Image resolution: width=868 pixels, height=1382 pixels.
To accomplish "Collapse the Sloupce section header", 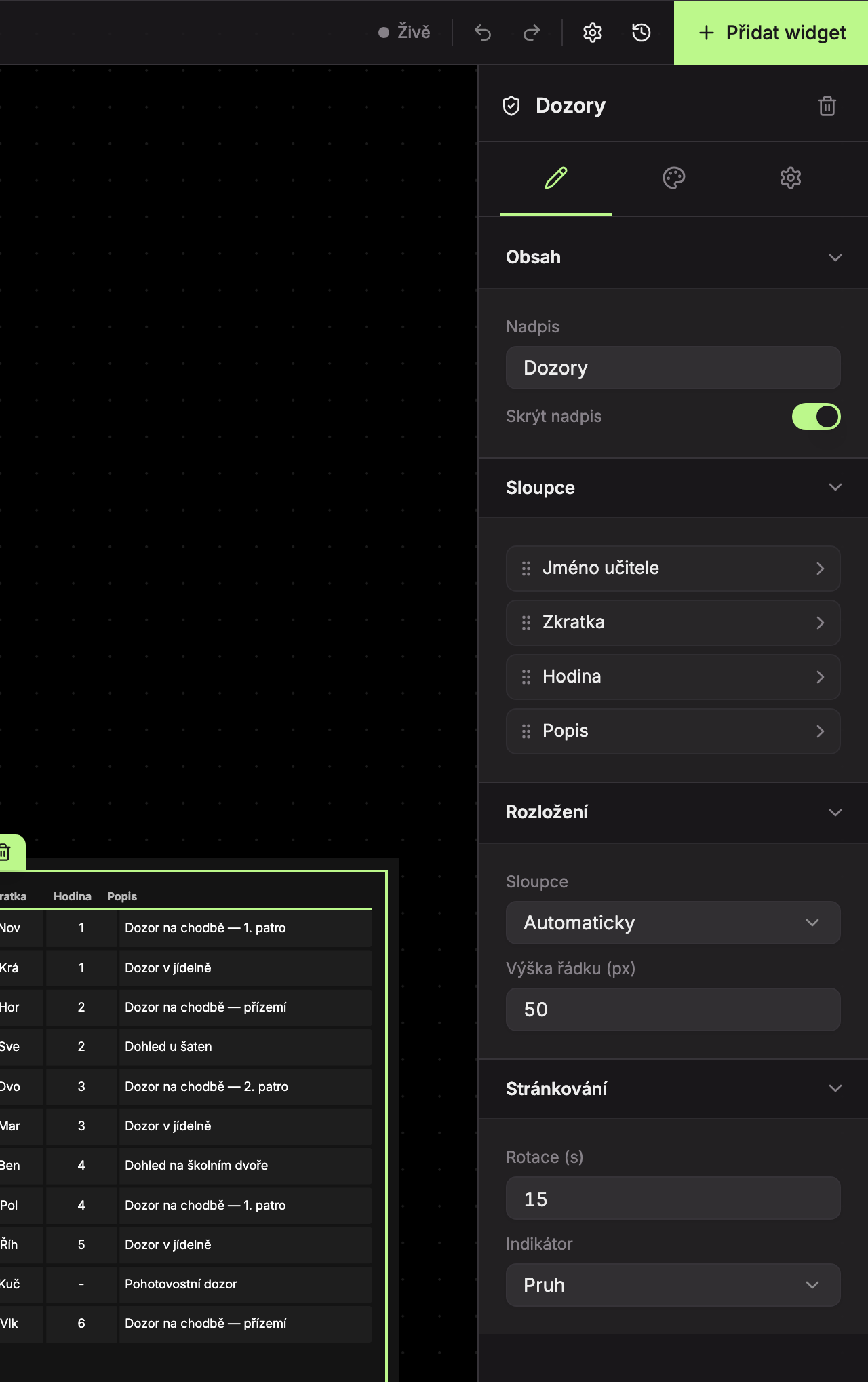I will tap(673, 488).
